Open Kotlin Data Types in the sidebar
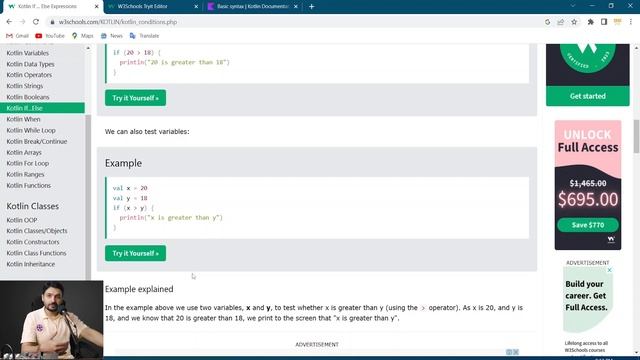The height and width of the screenshot is (360, 640). 30,64
